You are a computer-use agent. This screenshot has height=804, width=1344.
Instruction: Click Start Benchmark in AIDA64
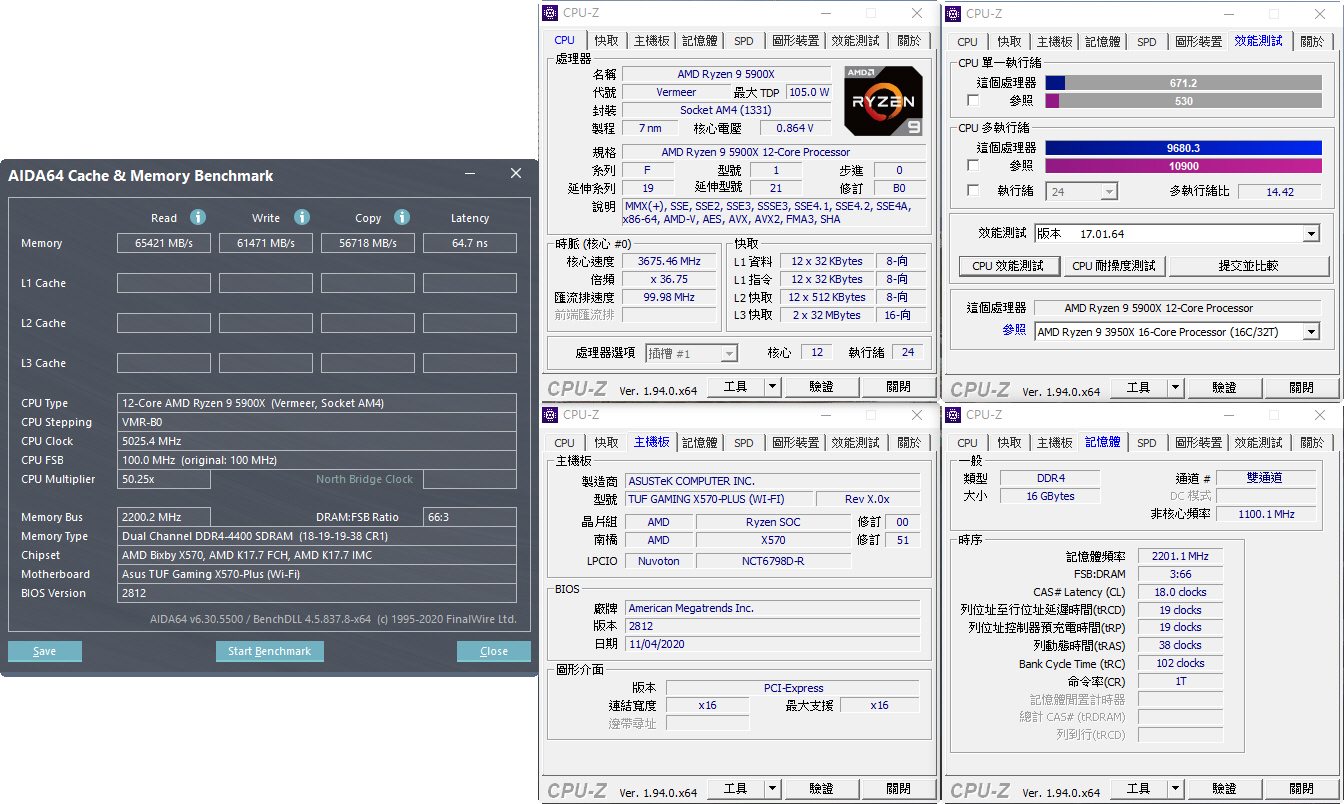[270, 651]
